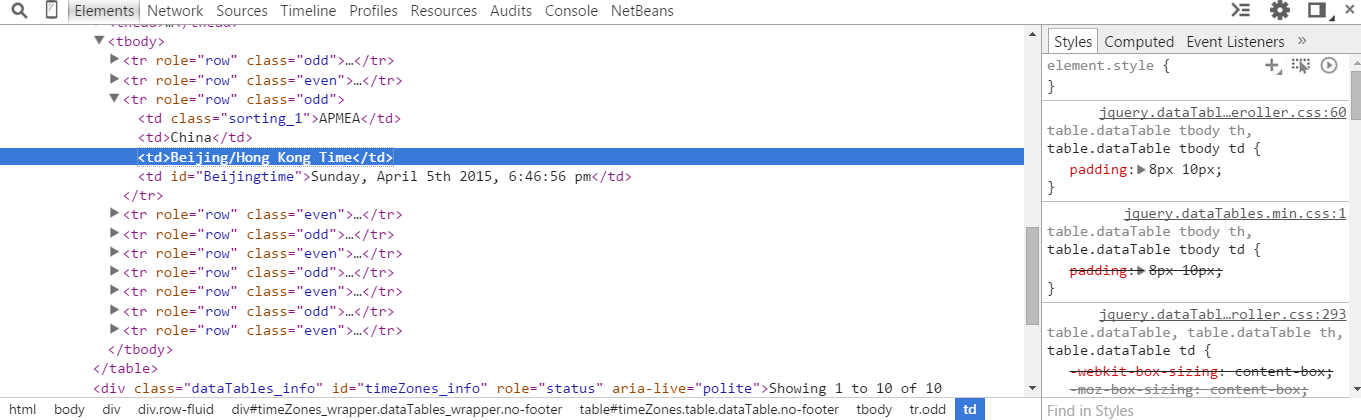This screenshot has height=420, width=1361.
Task: Switch to the Network tab
Action: tap(176, 11)
